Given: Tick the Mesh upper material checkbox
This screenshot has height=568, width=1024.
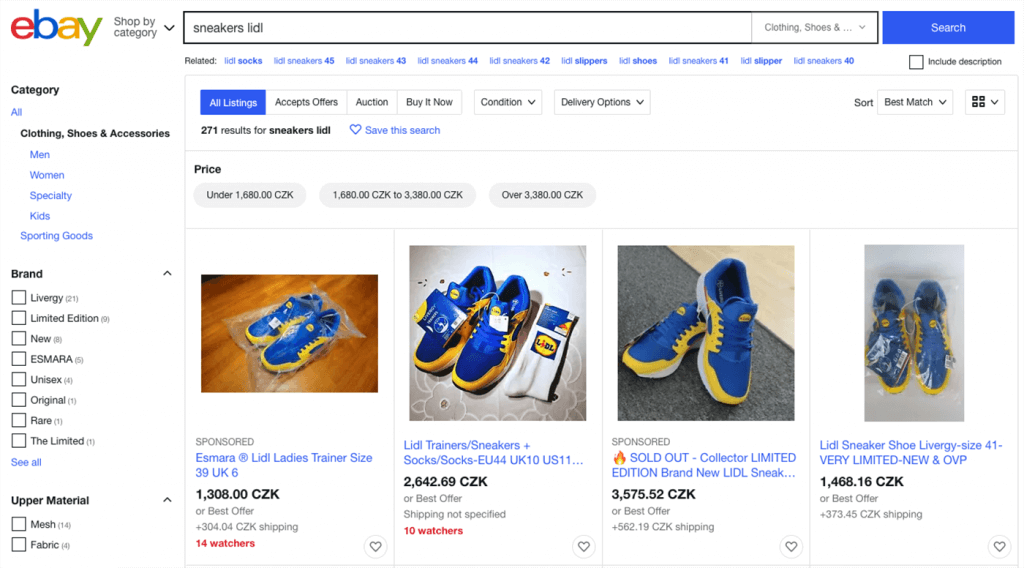Looking at the screenshot, I should click(18, 524).
